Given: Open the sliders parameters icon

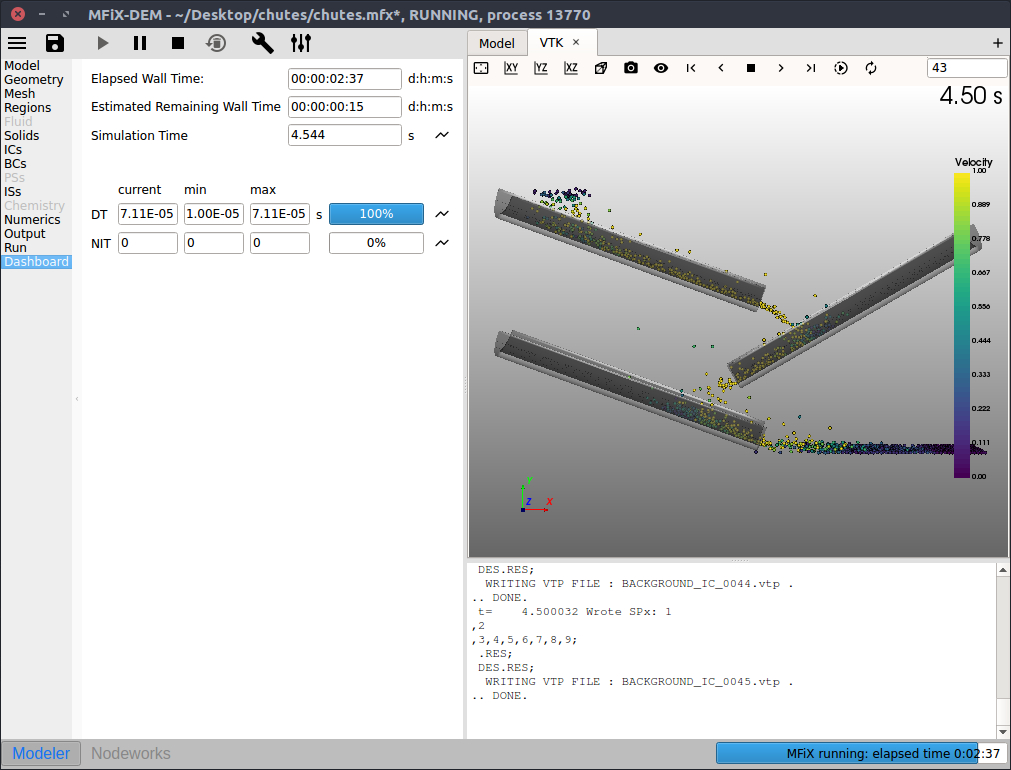Looking at the screenshot, I should (301, 43).
